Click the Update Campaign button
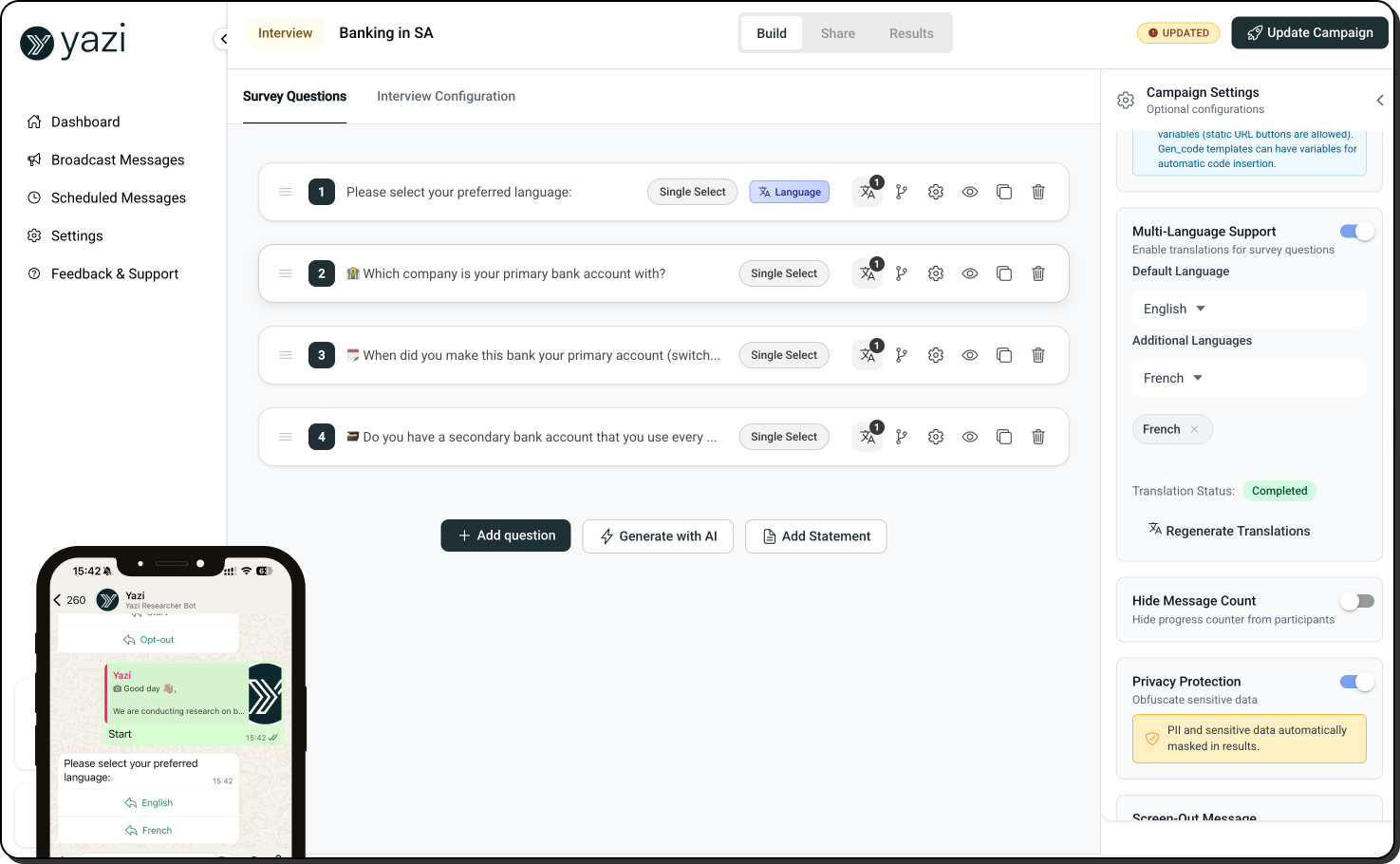 pos(1309,32)
